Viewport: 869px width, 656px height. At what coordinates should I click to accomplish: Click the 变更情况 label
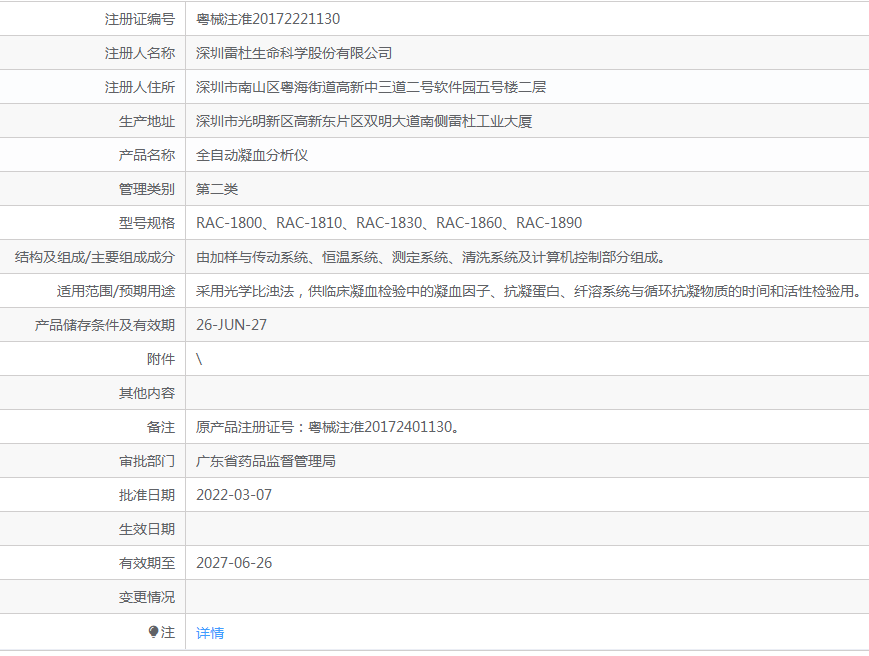(147, 597)
